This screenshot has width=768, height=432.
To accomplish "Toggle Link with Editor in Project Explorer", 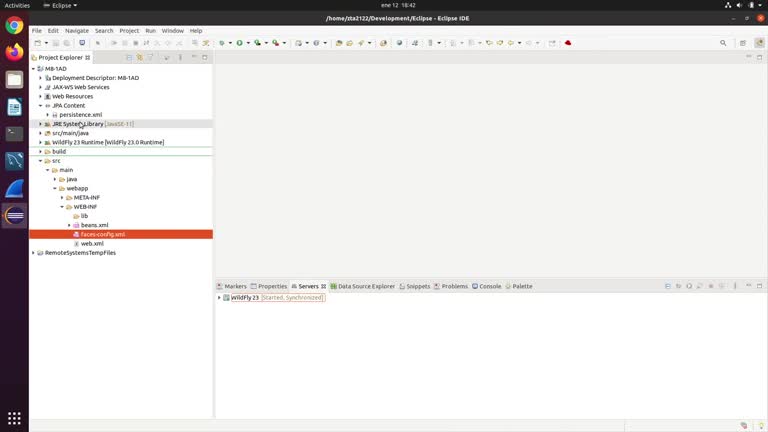I will tap(140, 57).
